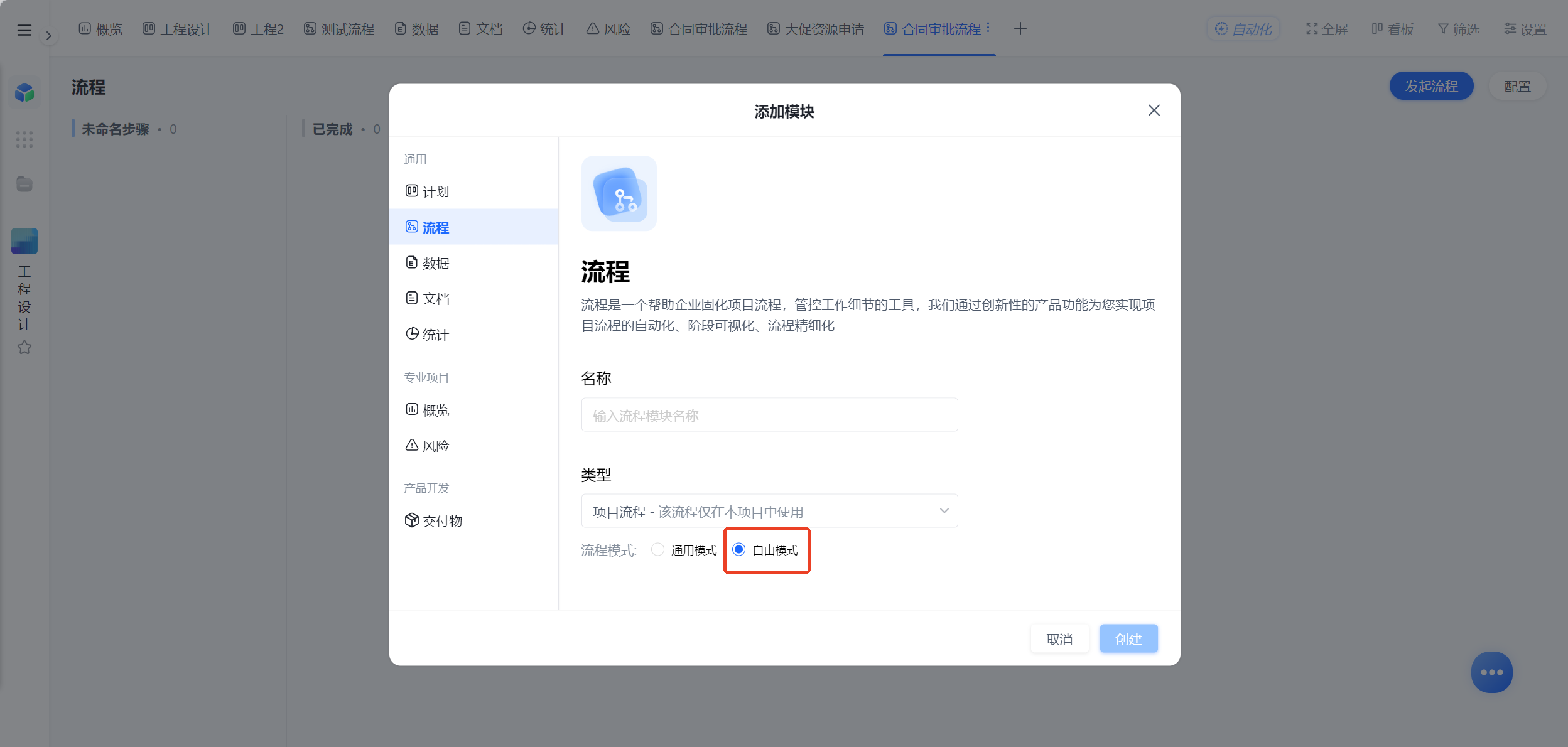1568x747 pixels.
Task: Open the 风险 tab in top bar
Action: pyautogui.click(x=608, y=29)
